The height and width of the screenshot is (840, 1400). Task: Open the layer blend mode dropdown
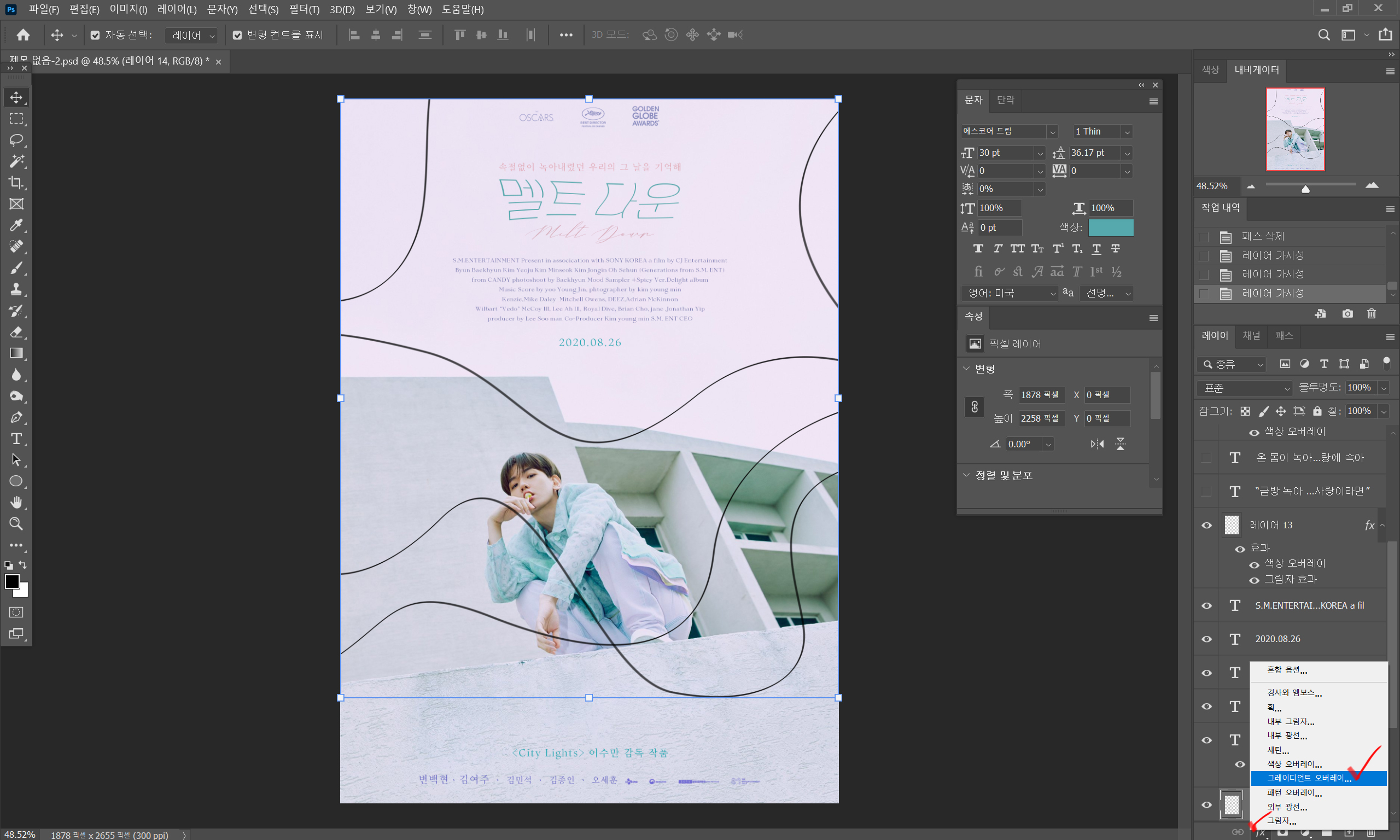point(1245,388)
